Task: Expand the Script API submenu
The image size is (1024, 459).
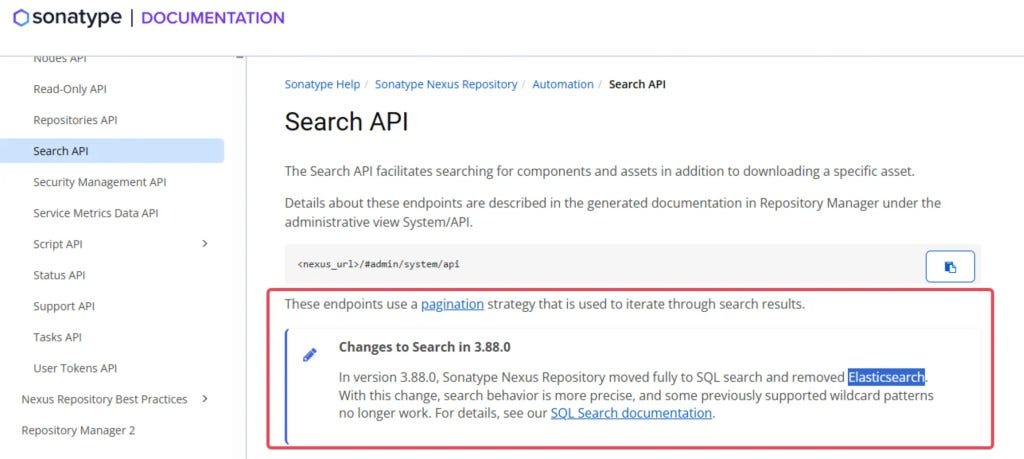Action: pyautogui.click(x=204, y=244)
